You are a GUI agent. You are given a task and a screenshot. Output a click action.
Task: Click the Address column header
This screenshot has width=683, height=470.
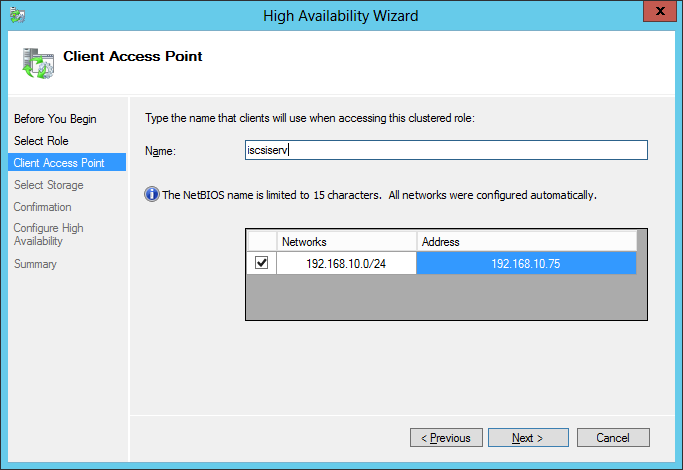coord(526,241)
